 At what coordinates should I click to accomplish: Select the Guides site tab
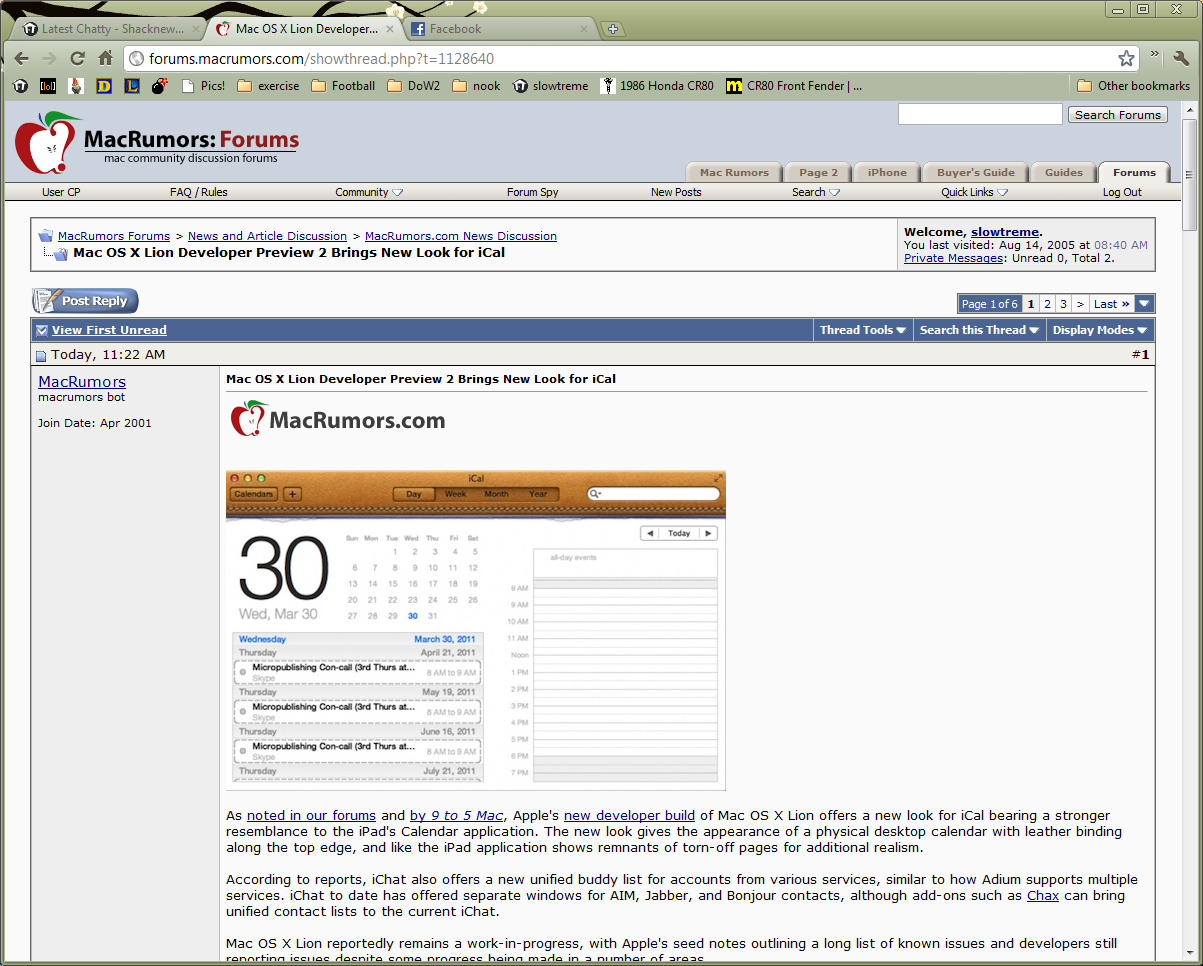[x=1064, y=172]
